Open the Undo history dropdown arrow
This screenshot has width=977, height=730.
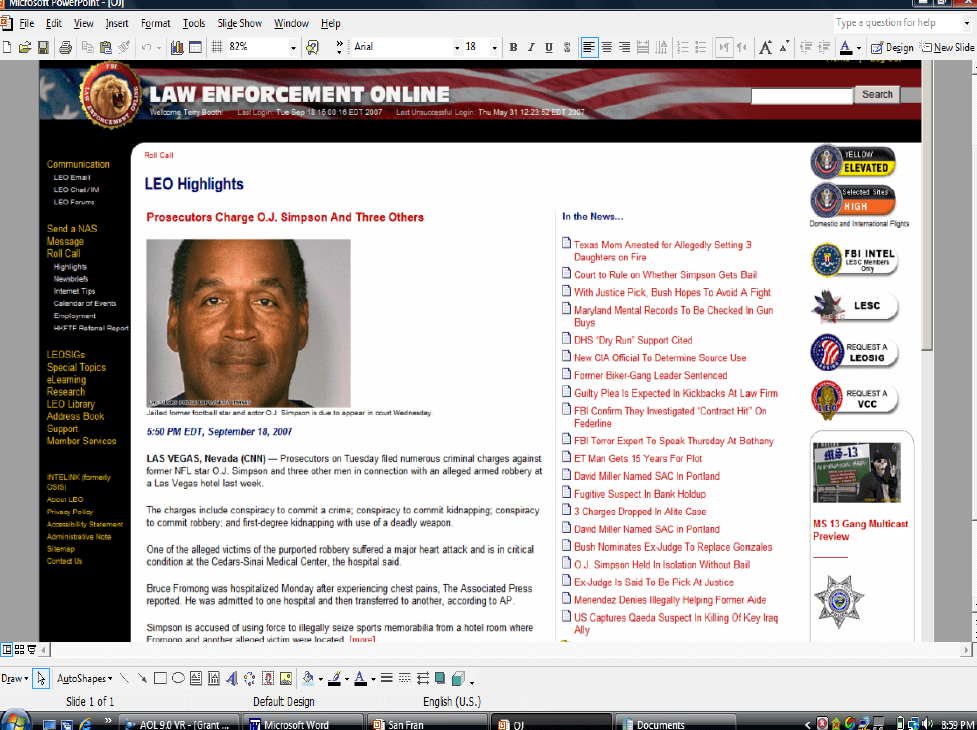click(159, 47)
